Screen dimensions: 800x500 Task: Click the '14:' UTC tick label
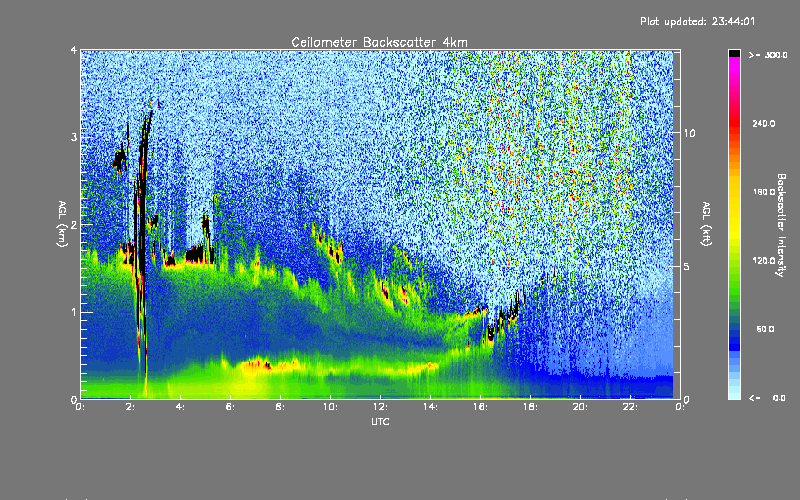tap(430, 407)
